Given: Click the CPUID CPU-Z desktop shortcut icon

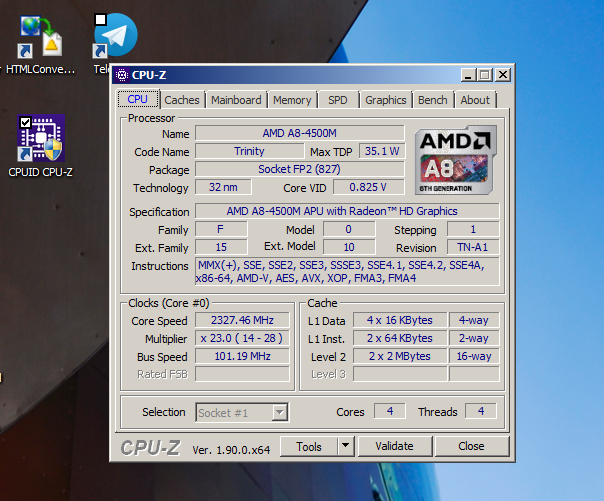Looking at the screenshot, I should pos(40,140).
